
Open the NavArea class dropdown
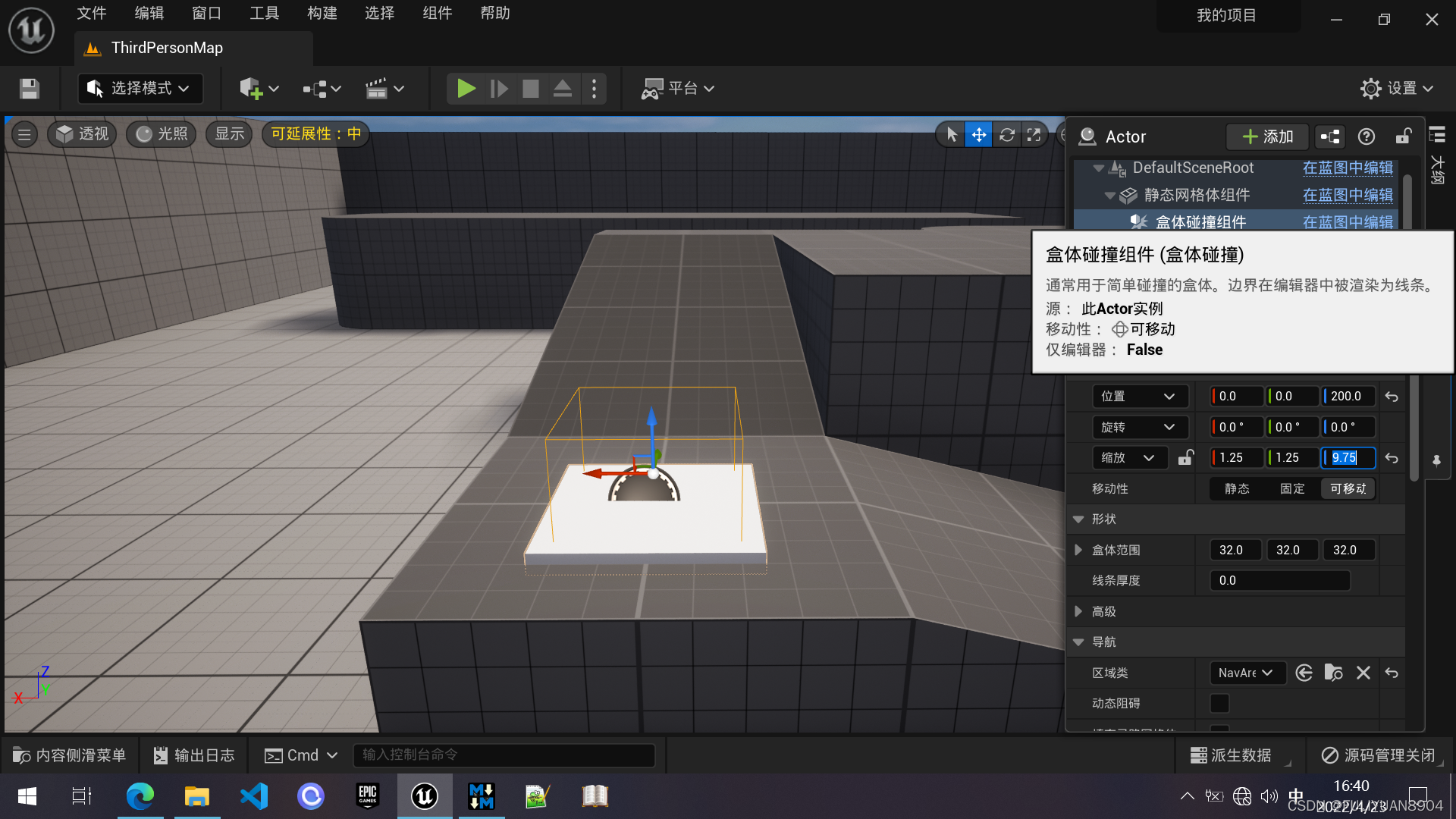point(1247,673)
